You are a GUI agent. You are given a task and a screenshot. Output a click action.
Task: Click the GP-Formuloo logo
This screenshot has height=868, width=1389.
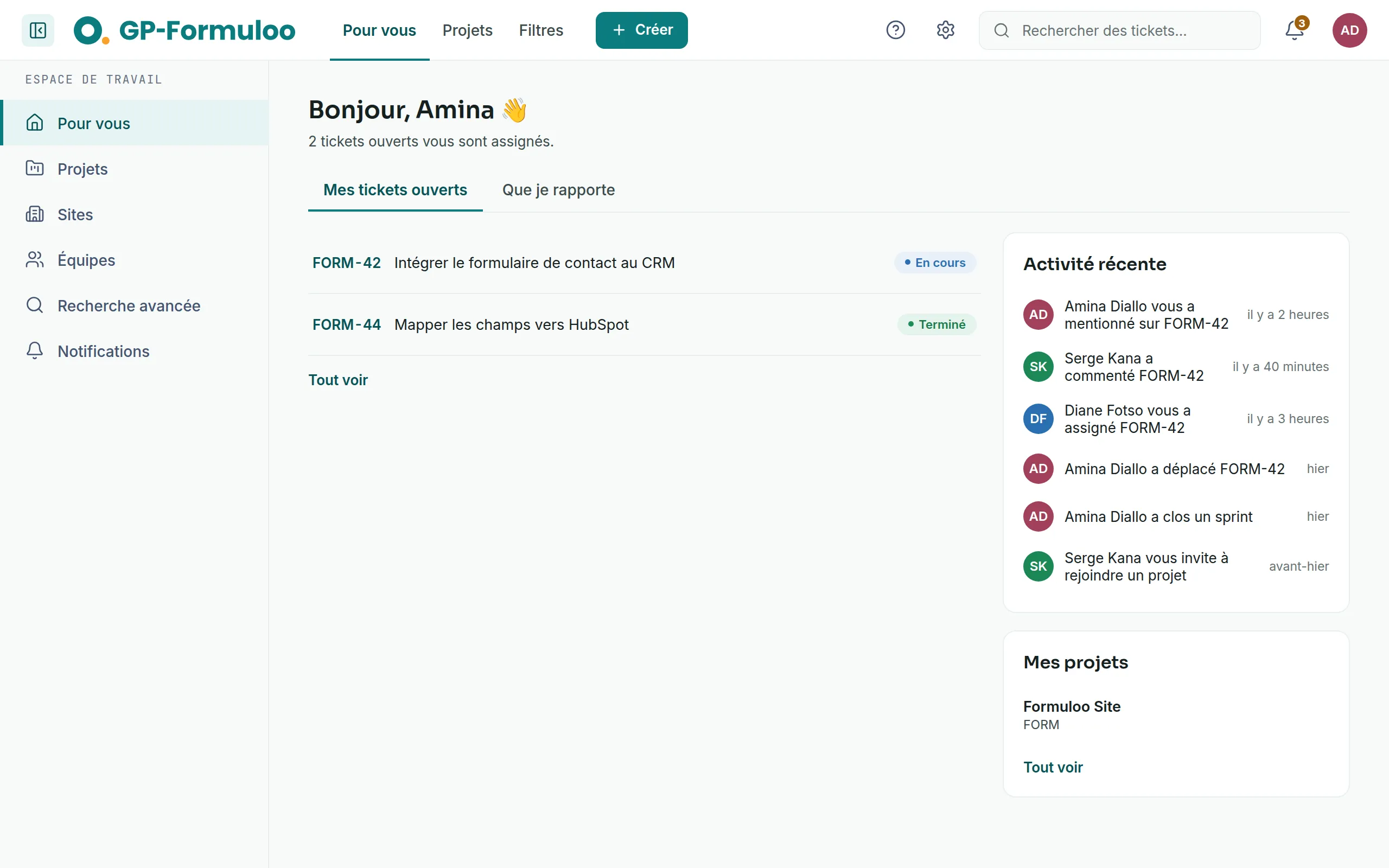coord(184,30)
